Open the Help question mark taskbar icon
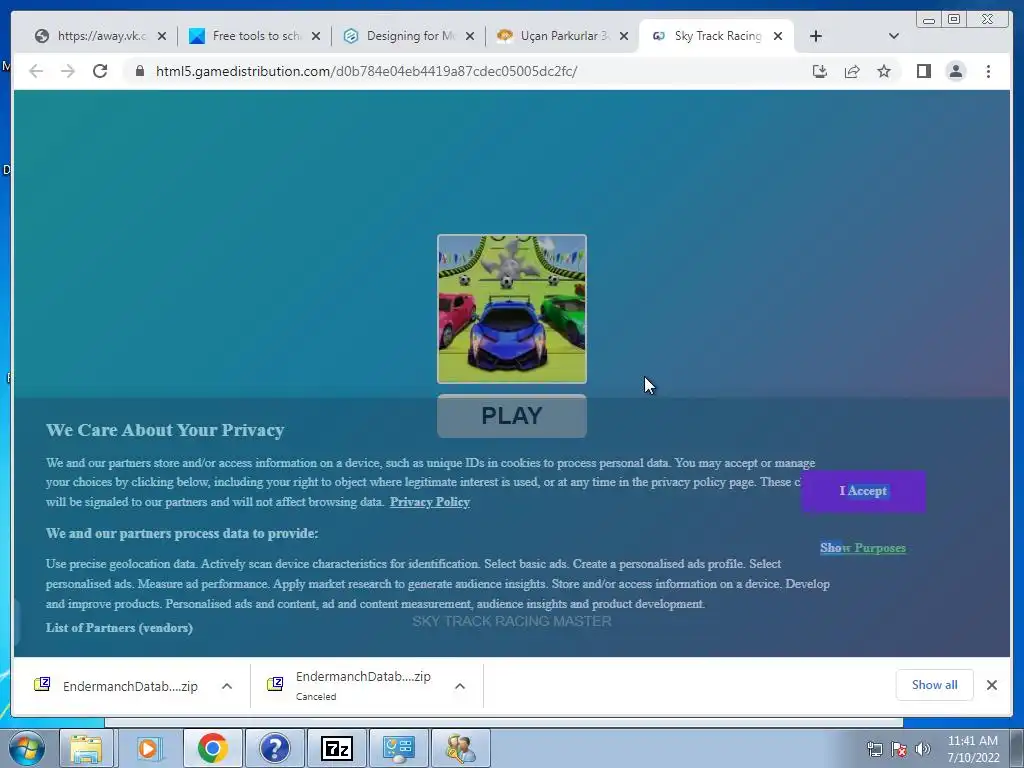This screenshot has height=768, width=1024. 274,748
